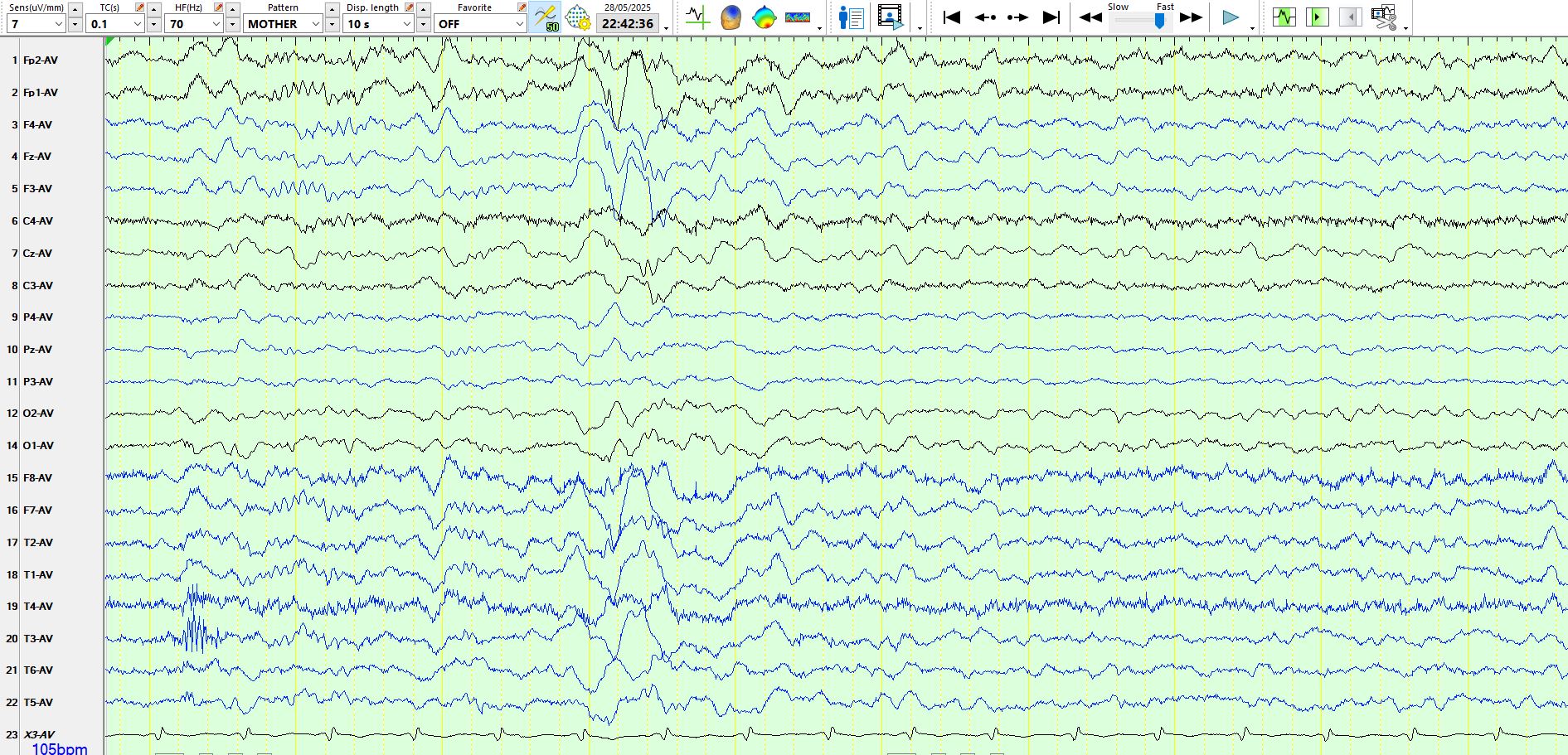Edit Disp. length list with pencil icon
The image size is (1568, 755).
pos(409,7)
